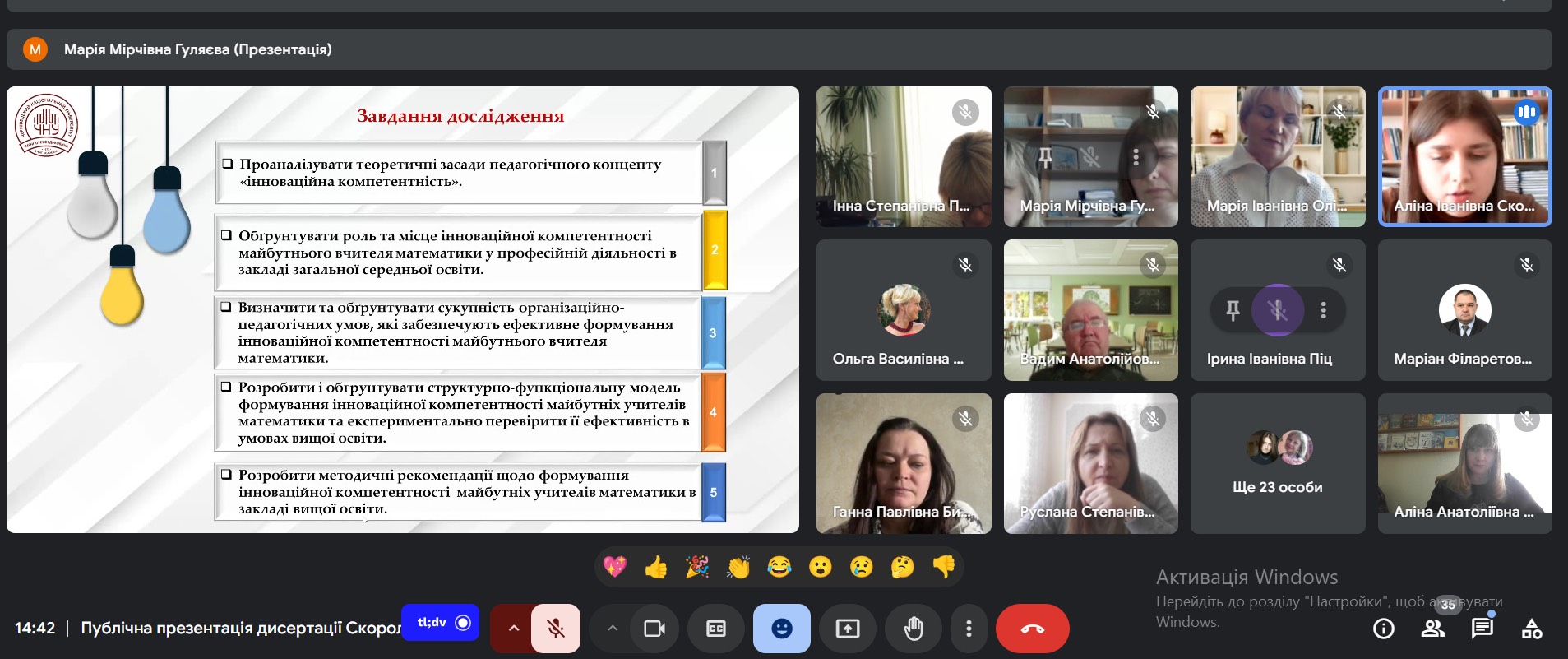Click orange slide marker numbered 4

(x=713, y=412)
